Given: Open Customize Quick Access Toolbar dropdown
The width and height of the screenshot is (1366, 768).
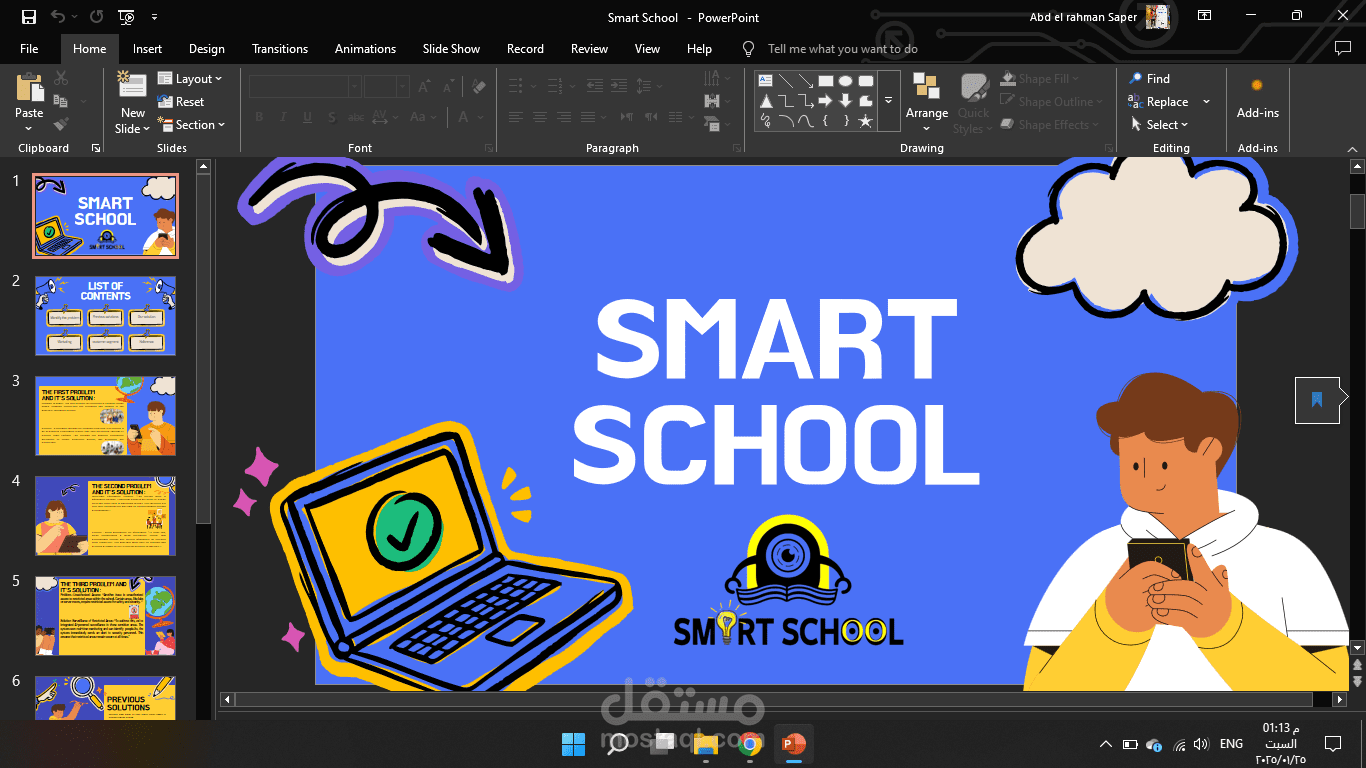Looking at the screenshot, I should point(154,17).
